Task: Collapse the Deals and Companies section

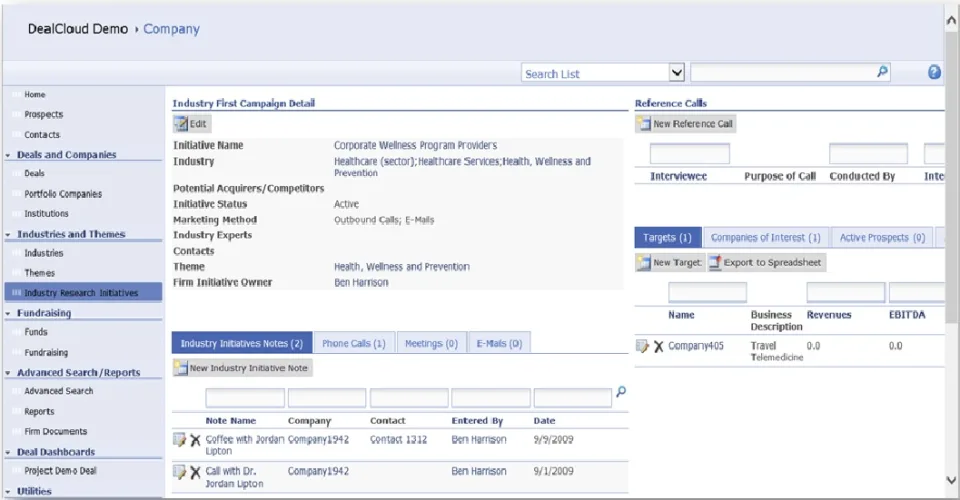Action: coord(8,155)
